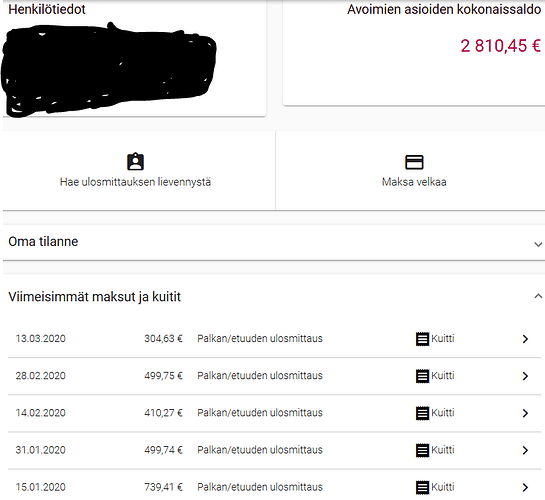545x500 pixels.
Task: Open receipt icon for 28.02.2020 payment
Action: coord(422,376)
